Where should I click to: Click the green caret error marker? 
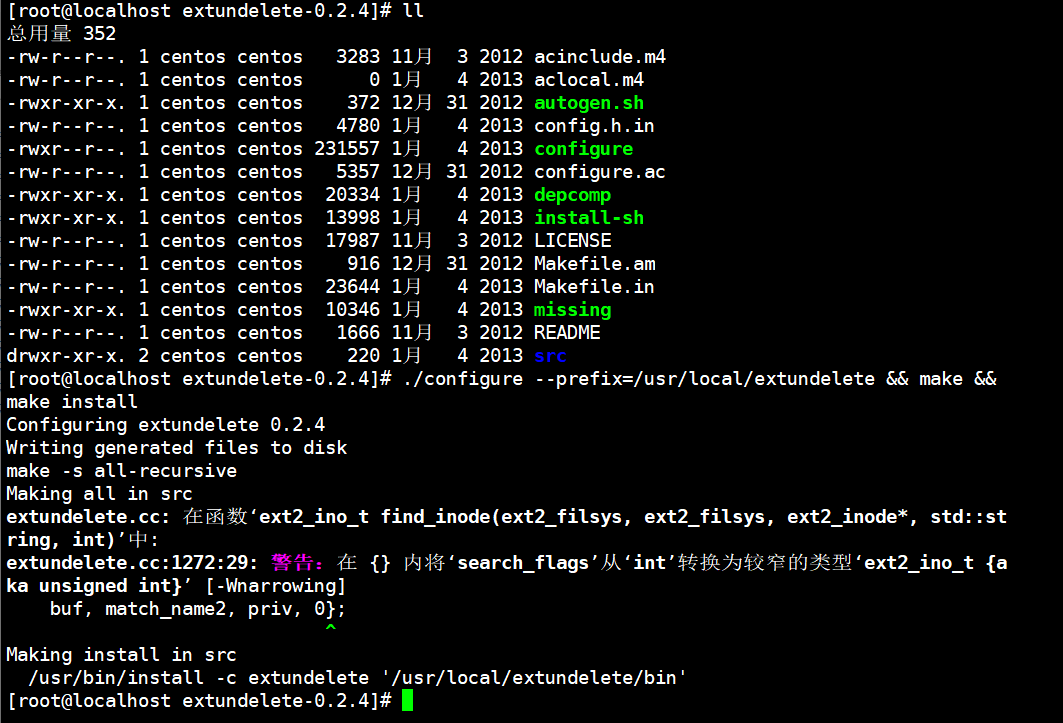(331, 629)
